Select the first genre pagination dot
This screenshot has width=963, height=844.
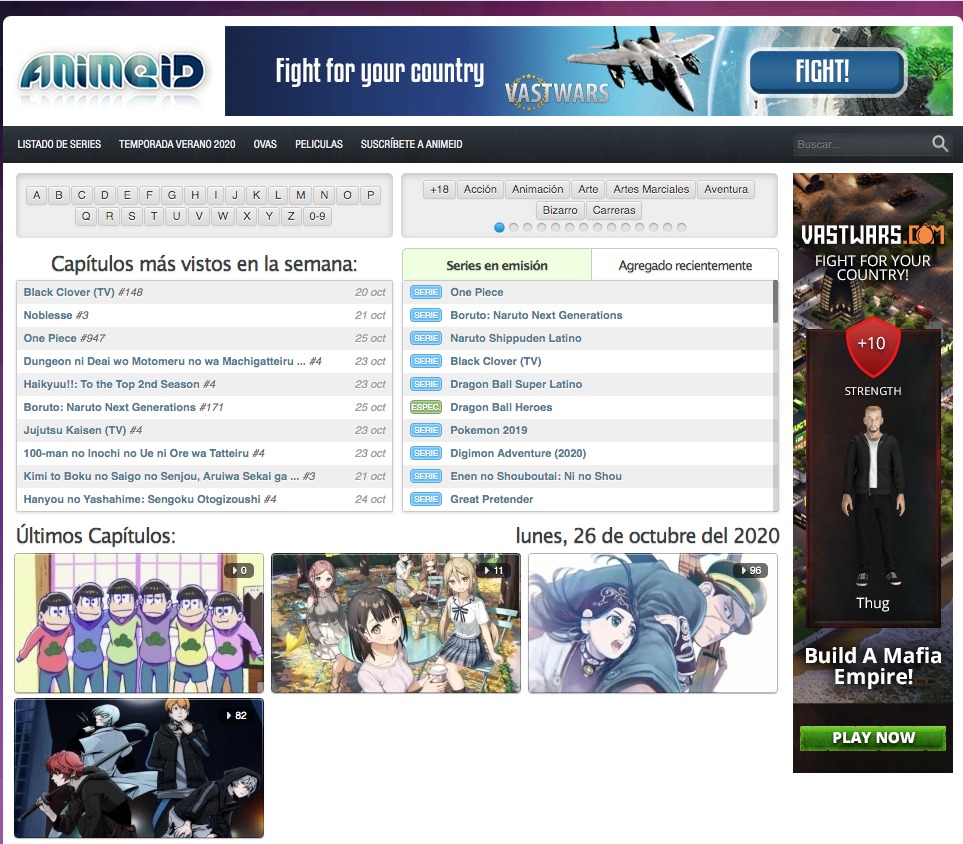[499, 227]
